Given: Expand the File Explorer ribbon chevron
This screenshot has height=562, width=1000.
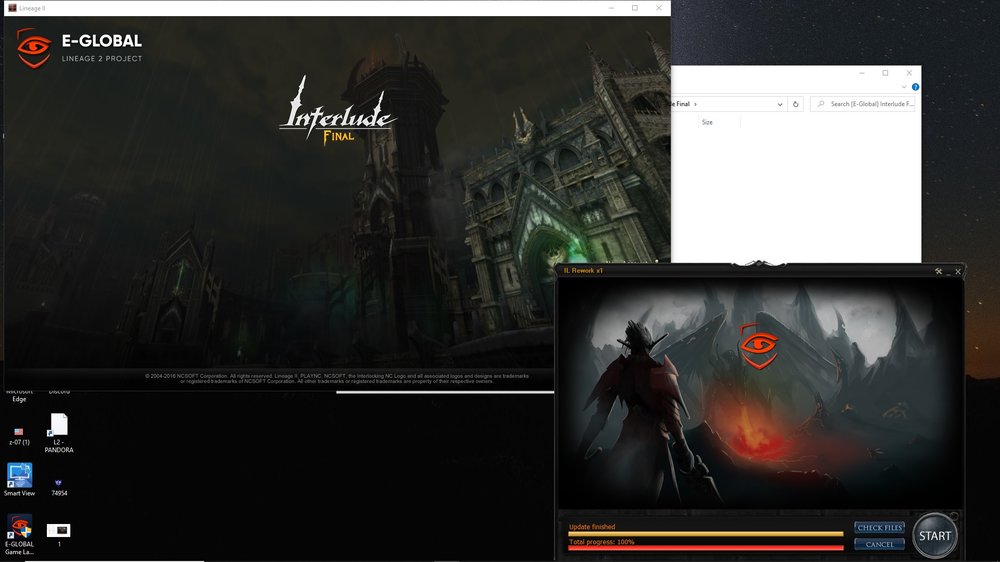Looking at the screenshot, I should click(904, 88).
